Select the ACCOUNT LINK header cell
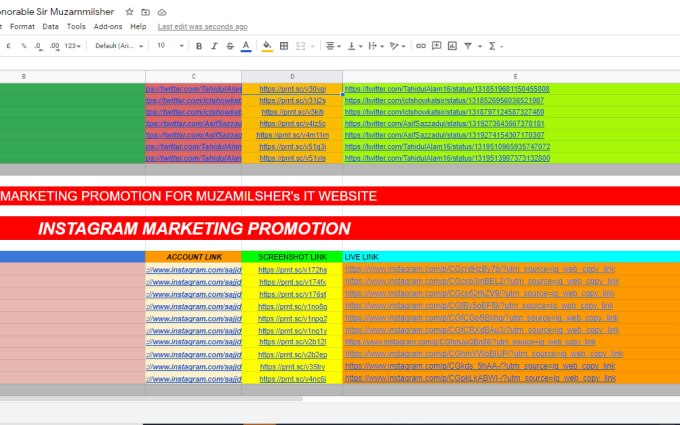The height and width of the screenshot is (425, 680). 193,257
